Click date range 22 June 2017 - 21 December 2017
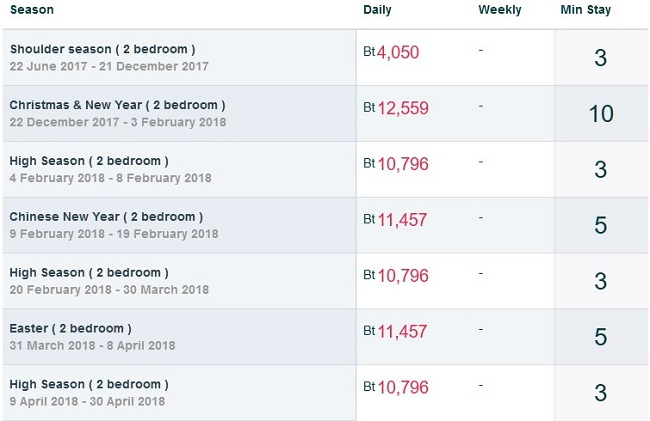 click(x=109, y=66)
